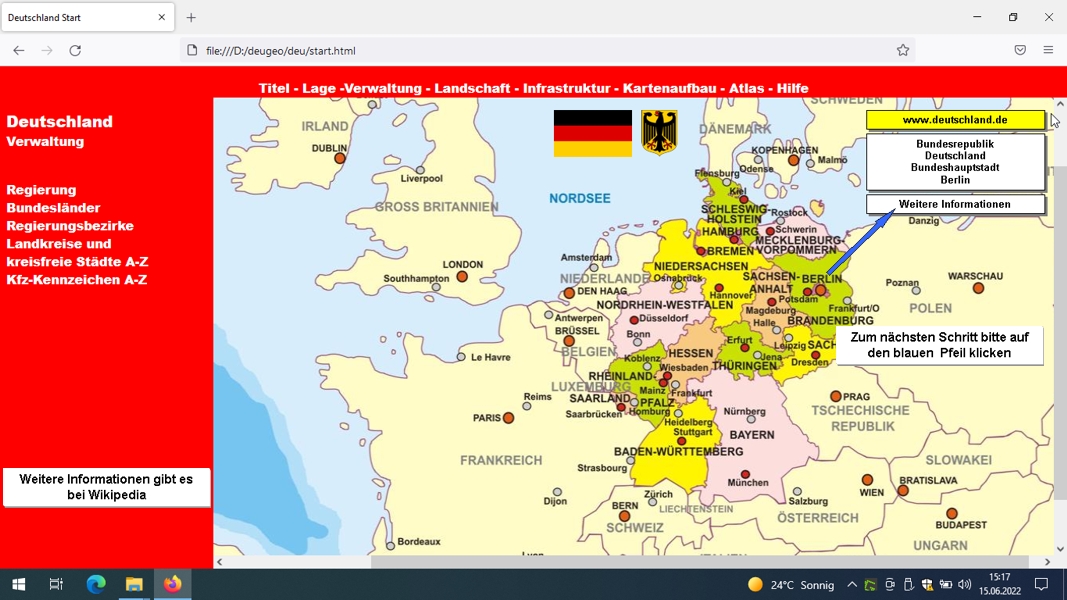
Task: Open the Firefox application menu
Action: click(1048, 50)
